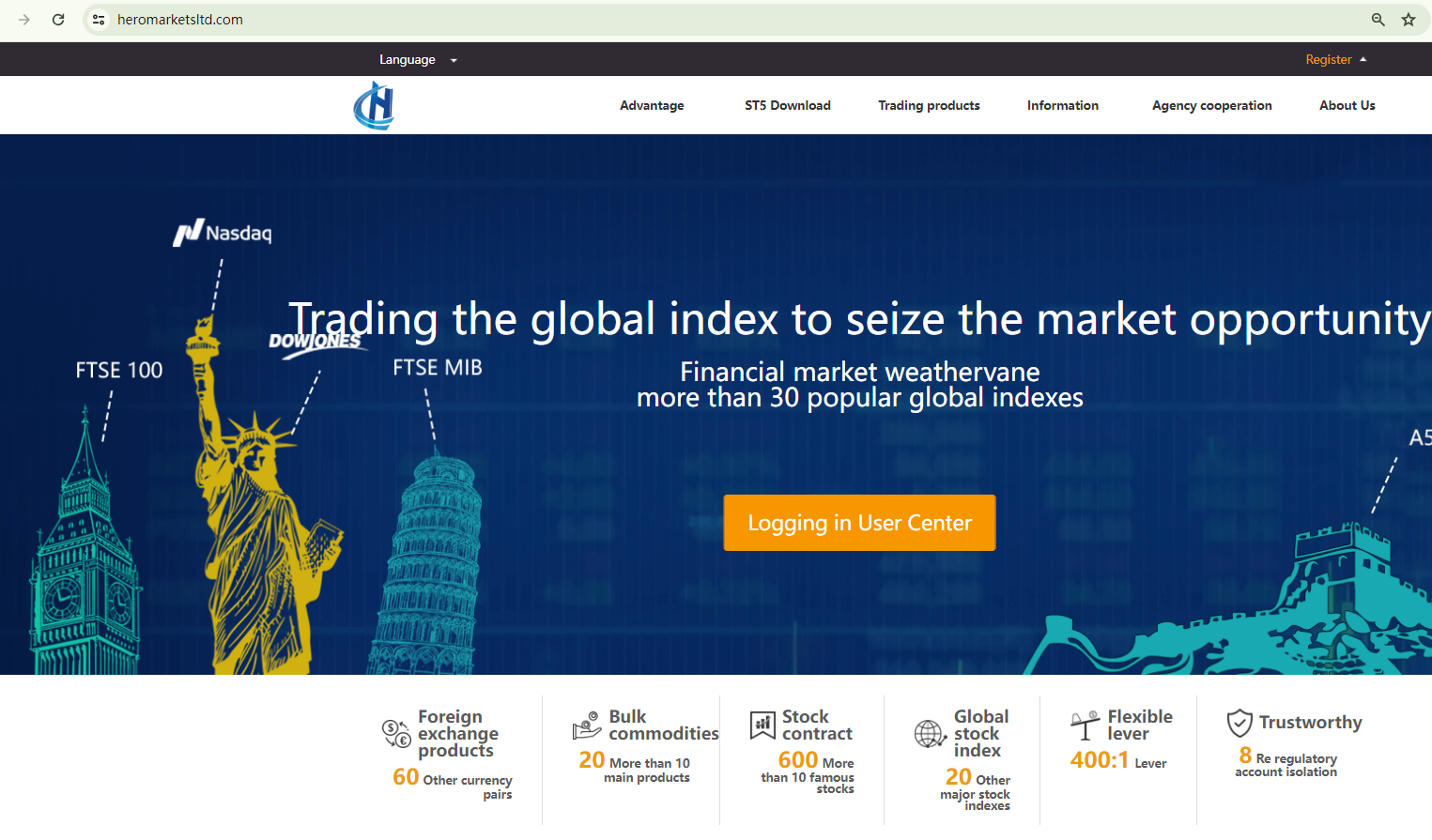
Task: Click the Stock contract chart icon
Action: pos(762,725)
